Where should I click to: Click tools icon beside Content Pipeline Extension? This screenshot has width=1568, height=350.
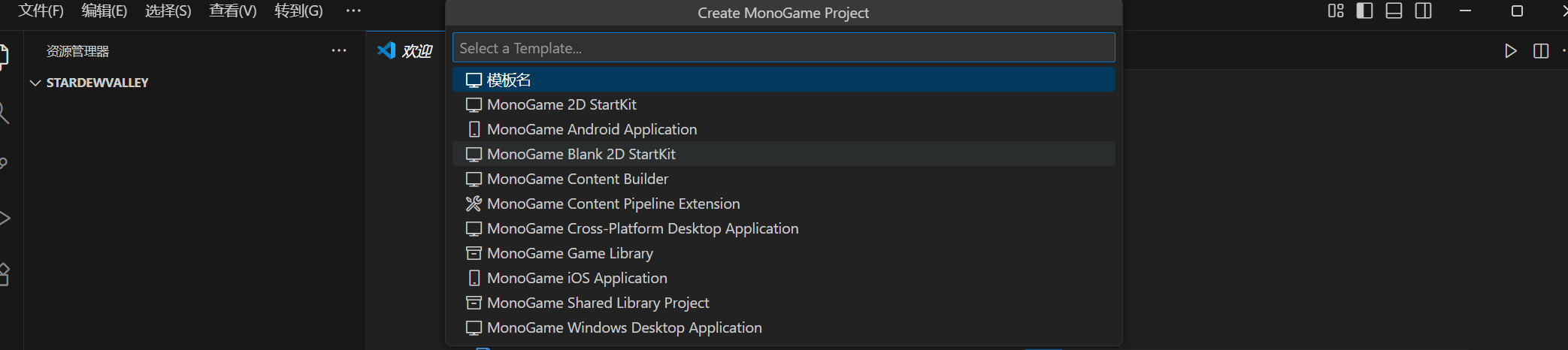coord(474,204)
